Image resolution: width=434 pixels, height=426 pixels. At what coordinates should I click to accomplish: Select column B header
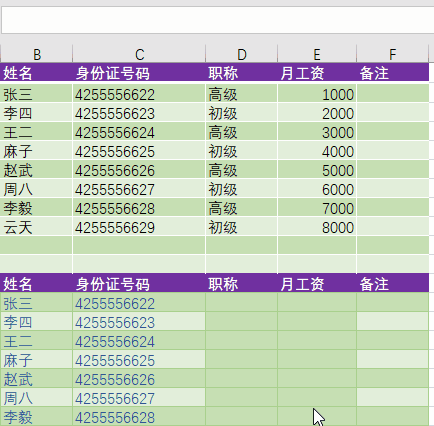point(37,54)
